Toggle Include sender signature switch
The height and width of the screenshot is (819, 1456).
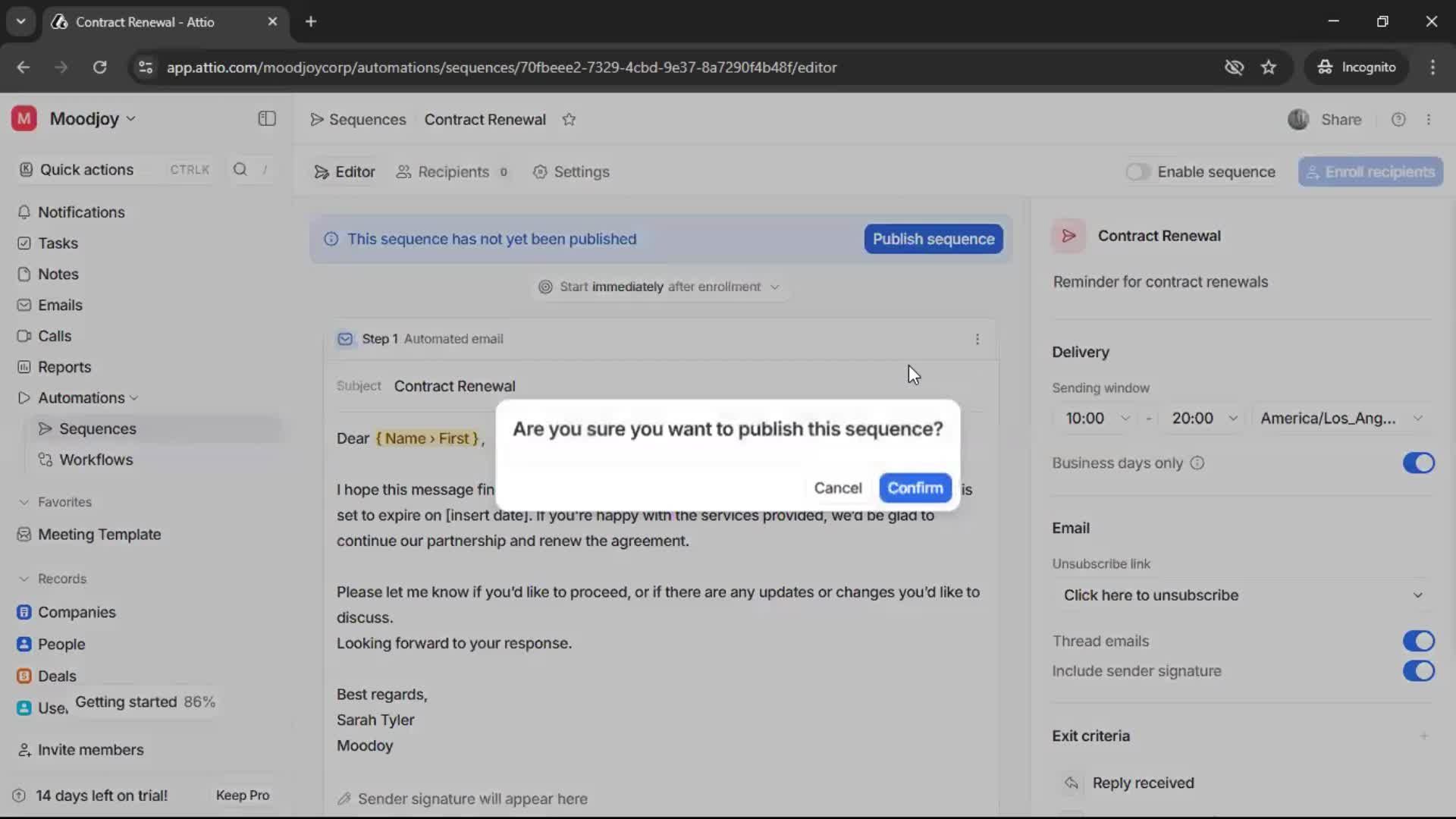point(1418,671)
